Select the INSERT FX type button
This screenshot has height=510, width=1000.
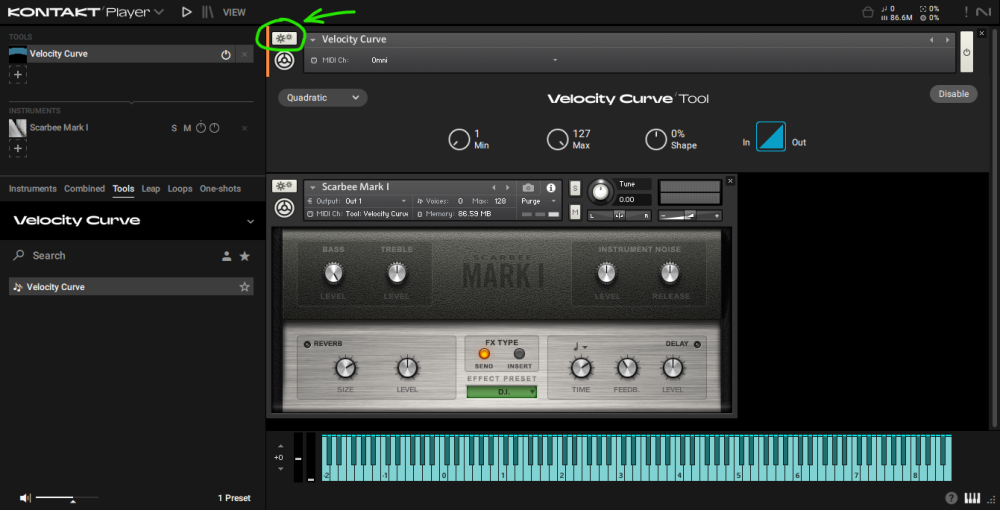pyautogui.click(x=519, y=353)
